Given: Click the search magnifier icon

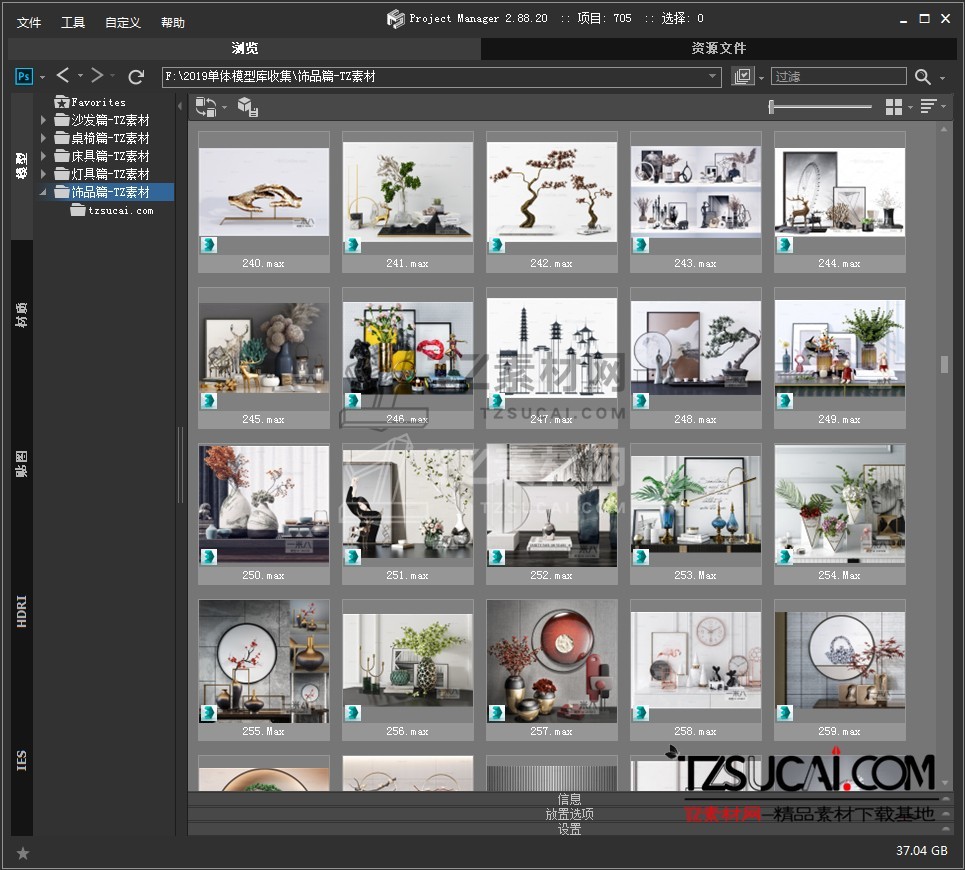Looking at the screenshot, I should point(922,77).
